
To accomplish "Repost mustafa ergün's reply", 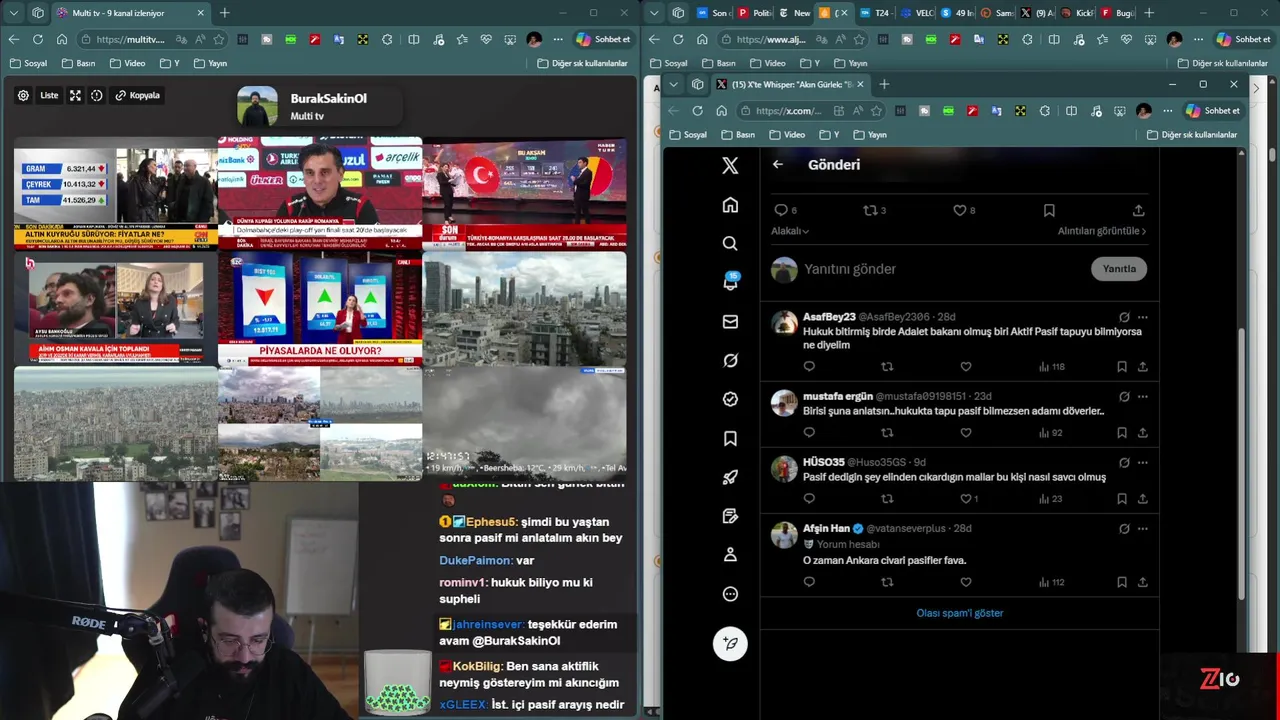I will 887,433.
